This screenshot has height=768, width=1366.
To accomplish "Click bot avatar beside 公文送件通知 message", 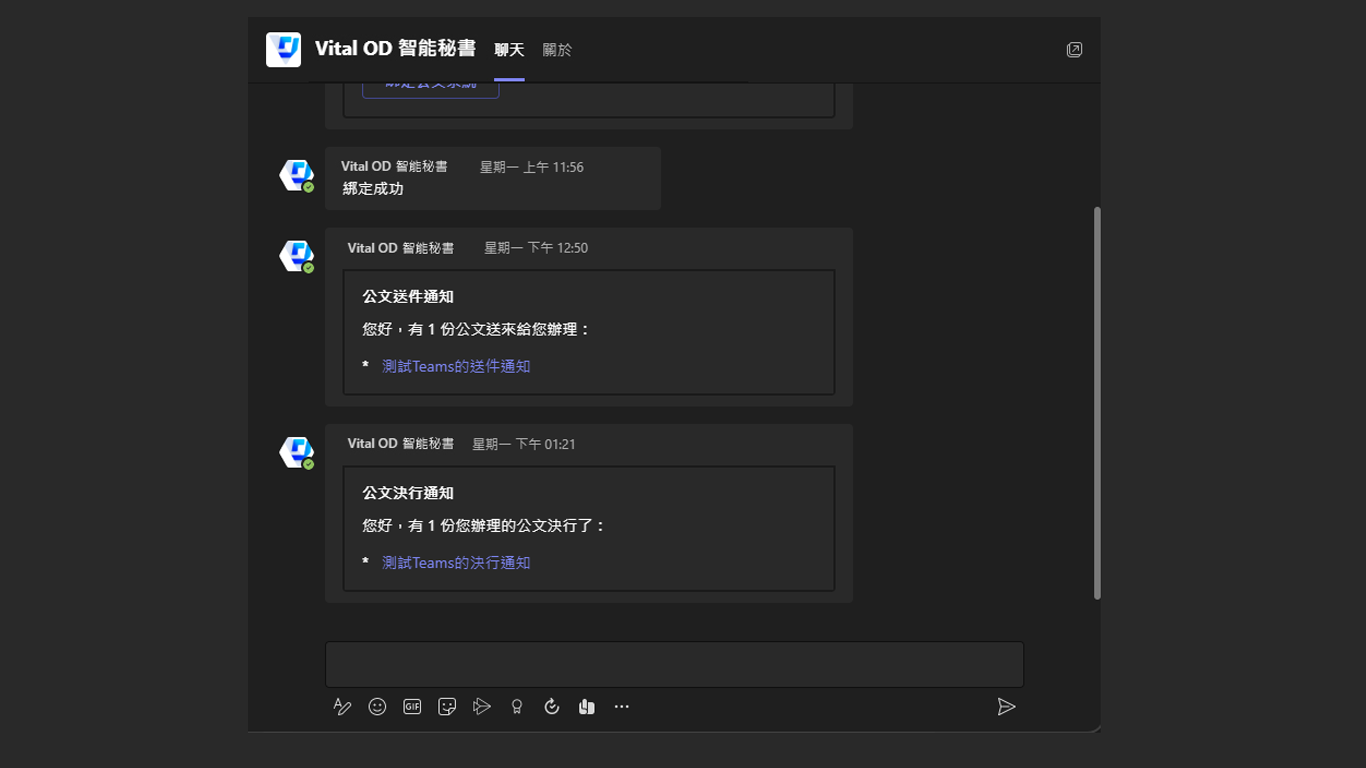I will 296,256.
